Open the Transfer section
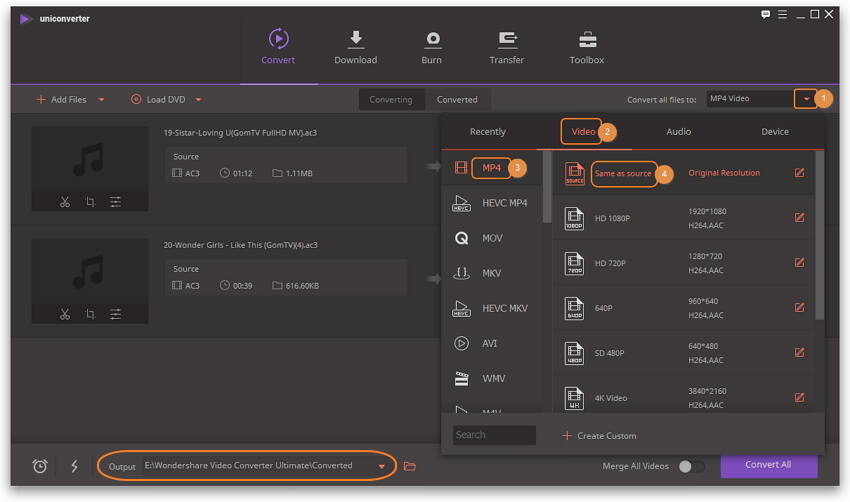The height and width of the screenshot is (502, 850). [507, 47]
